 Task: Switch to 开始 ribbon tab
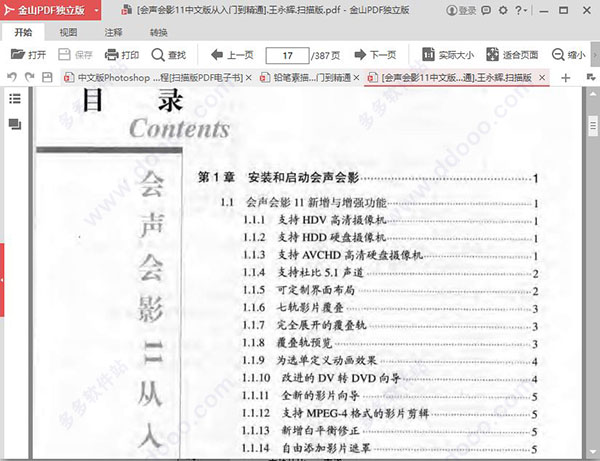click(x=23, y=33)
